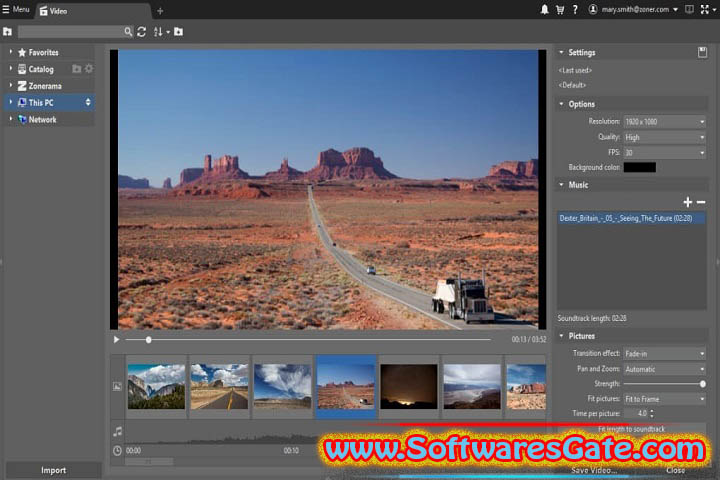The height and width of the screenshot is (480, 720).
Task: Click the pictures track icon
Action: pos(118,387)
